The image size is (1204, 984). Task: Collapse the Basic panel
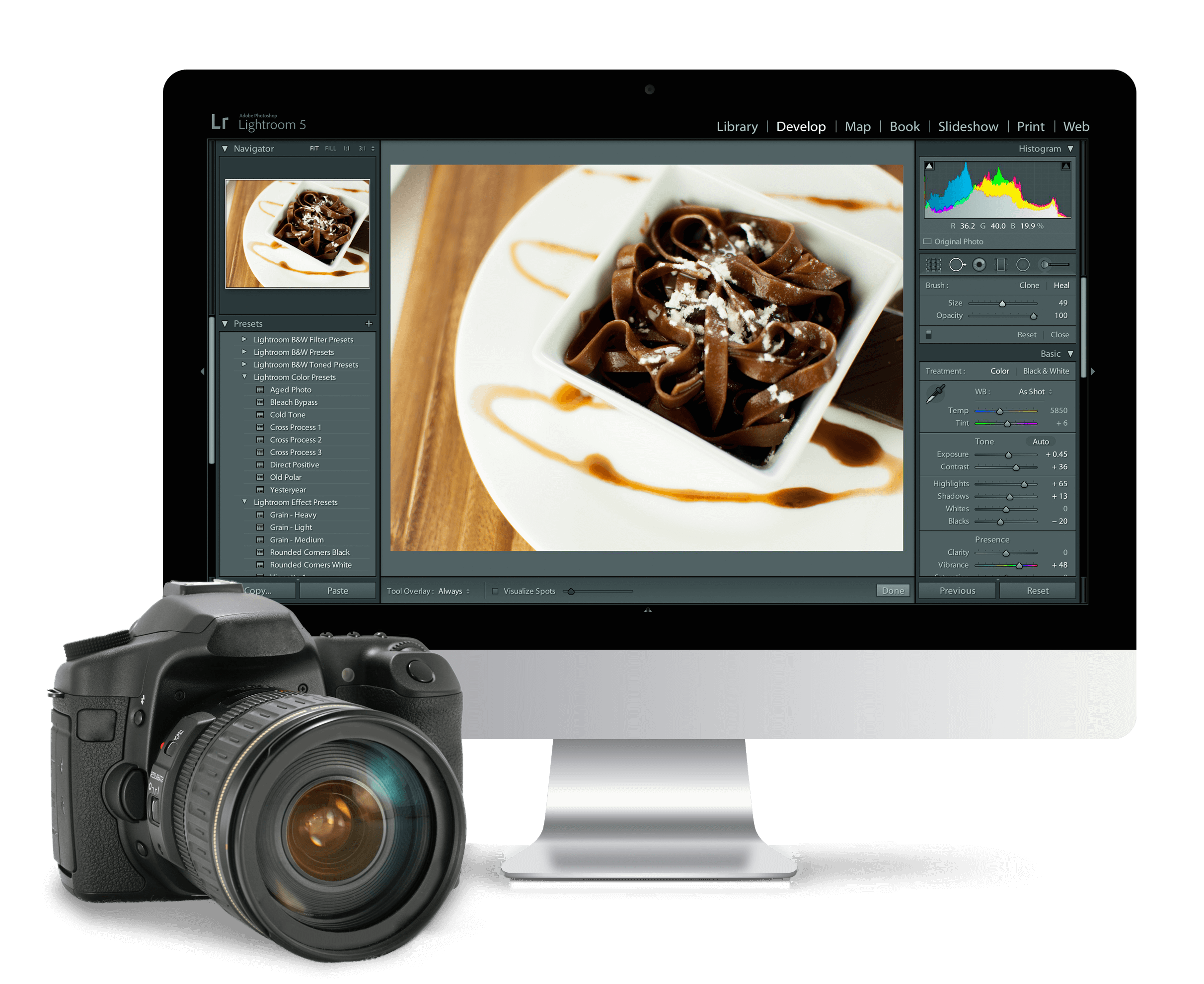(1070, 354)
